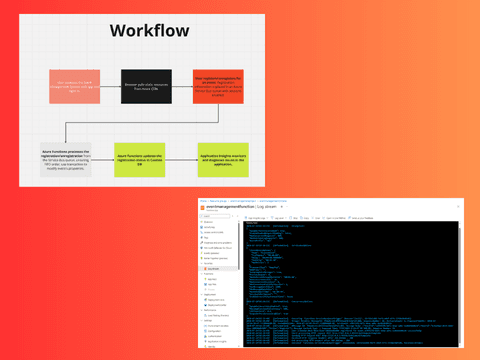
Task: Open the Log Level filter dropdown
Action: coord(279,218)
